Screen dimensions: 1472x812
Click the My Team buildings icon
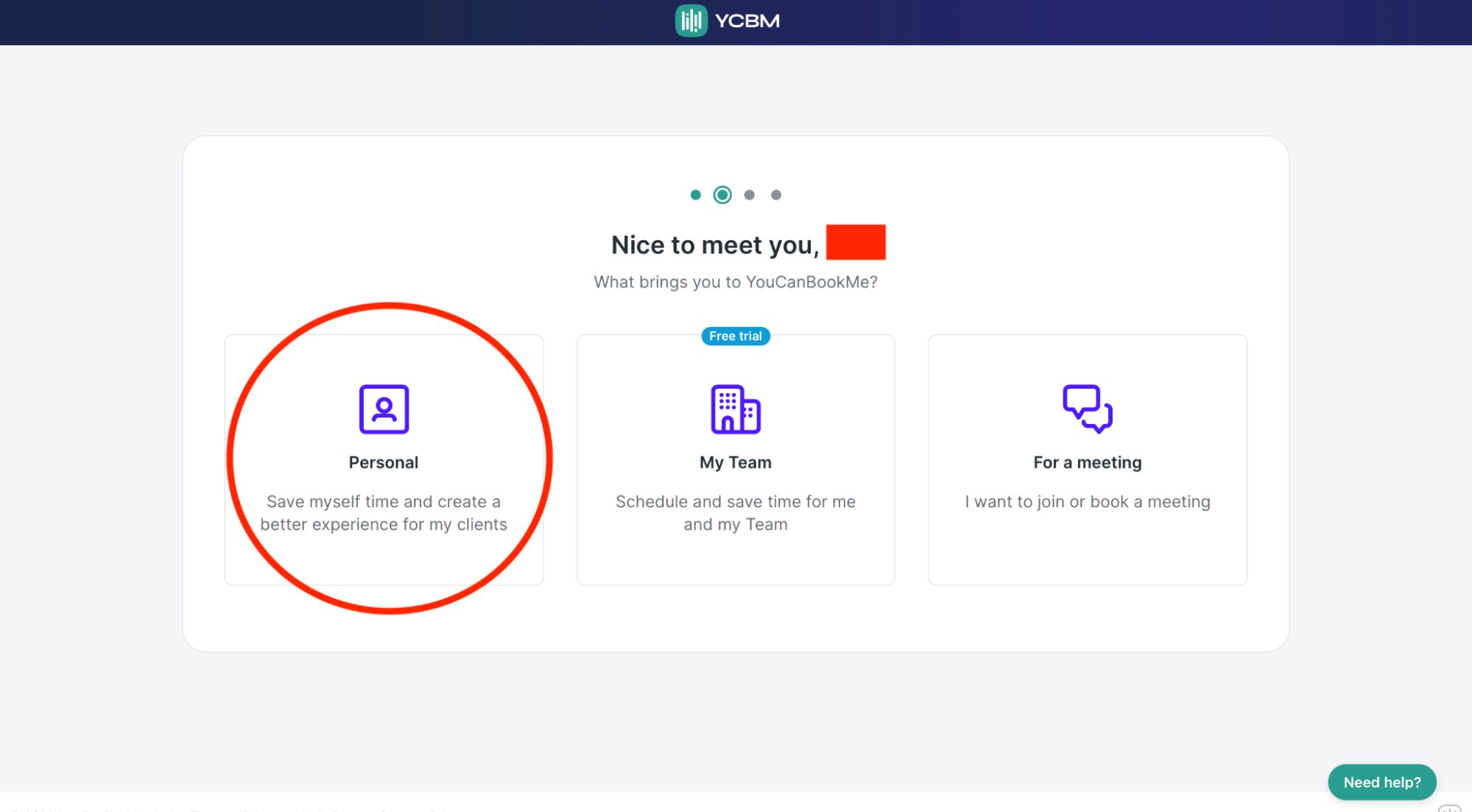point(735,410)
